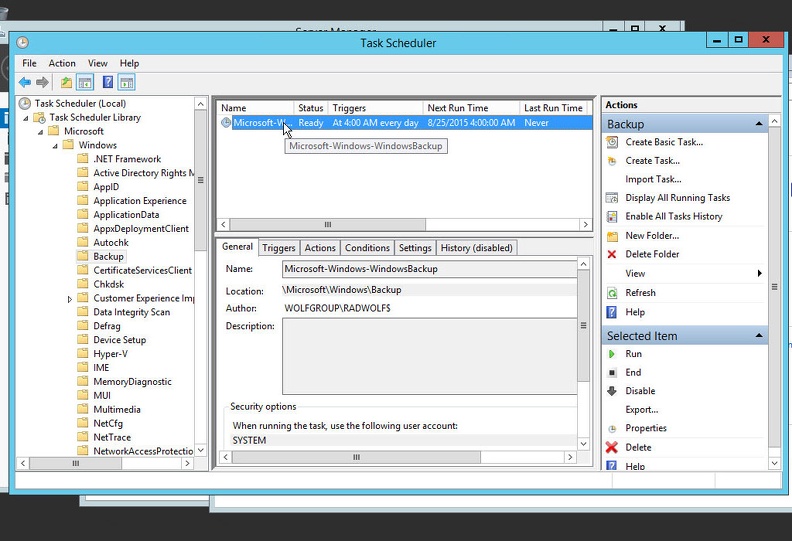Click Export... in the Actions pane

click(641, 409)
